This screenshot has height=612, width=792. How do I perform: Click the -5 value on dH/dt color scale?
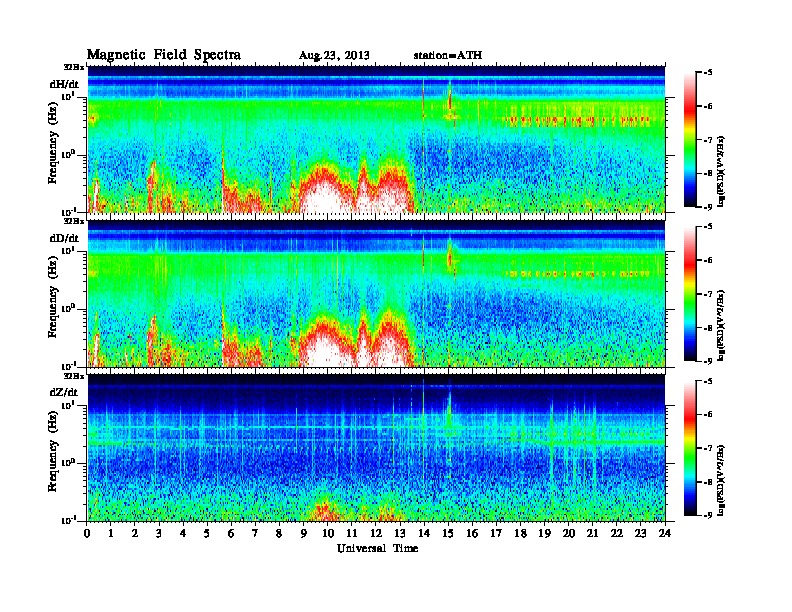click(709, 73)
